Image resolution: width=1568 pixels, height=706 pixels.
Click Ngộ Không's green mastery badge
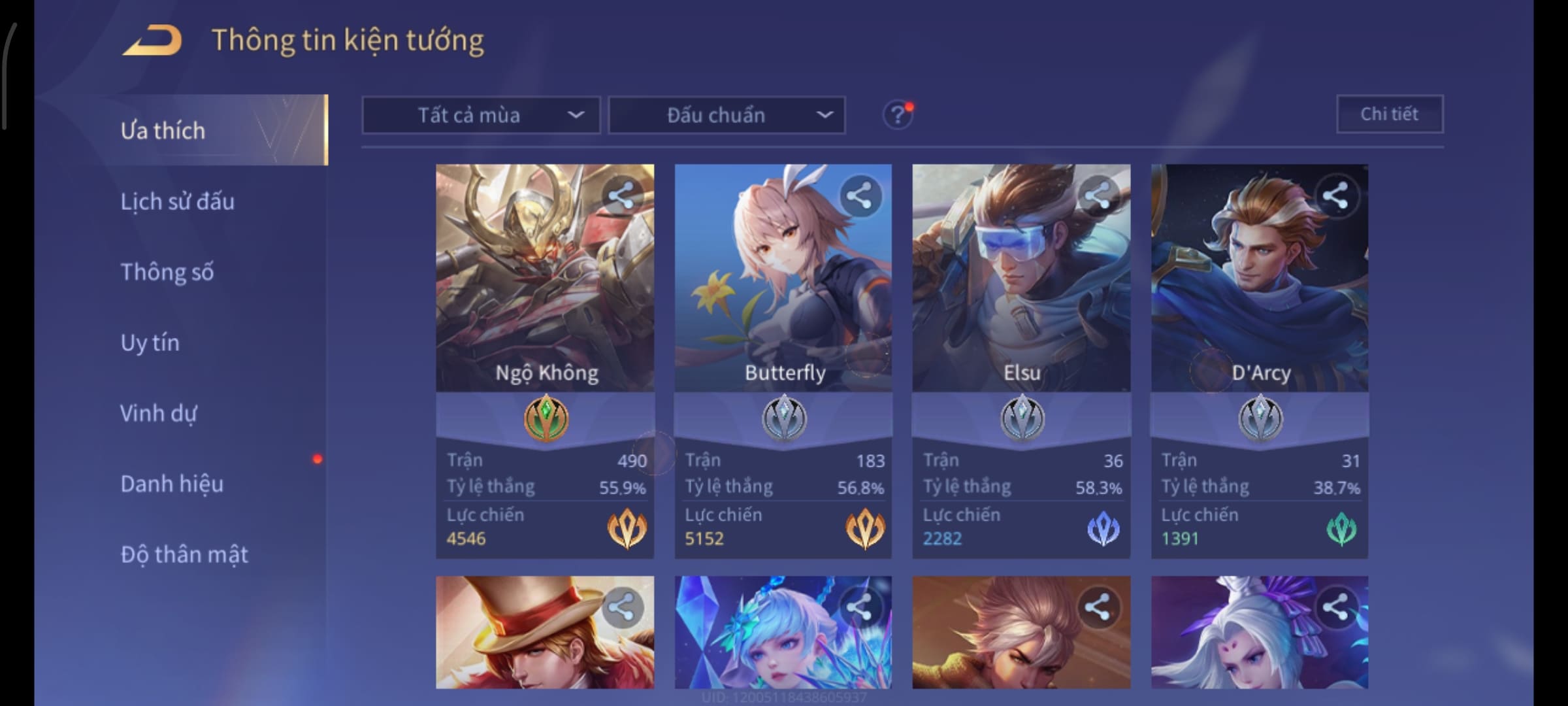tap(546, 418)
